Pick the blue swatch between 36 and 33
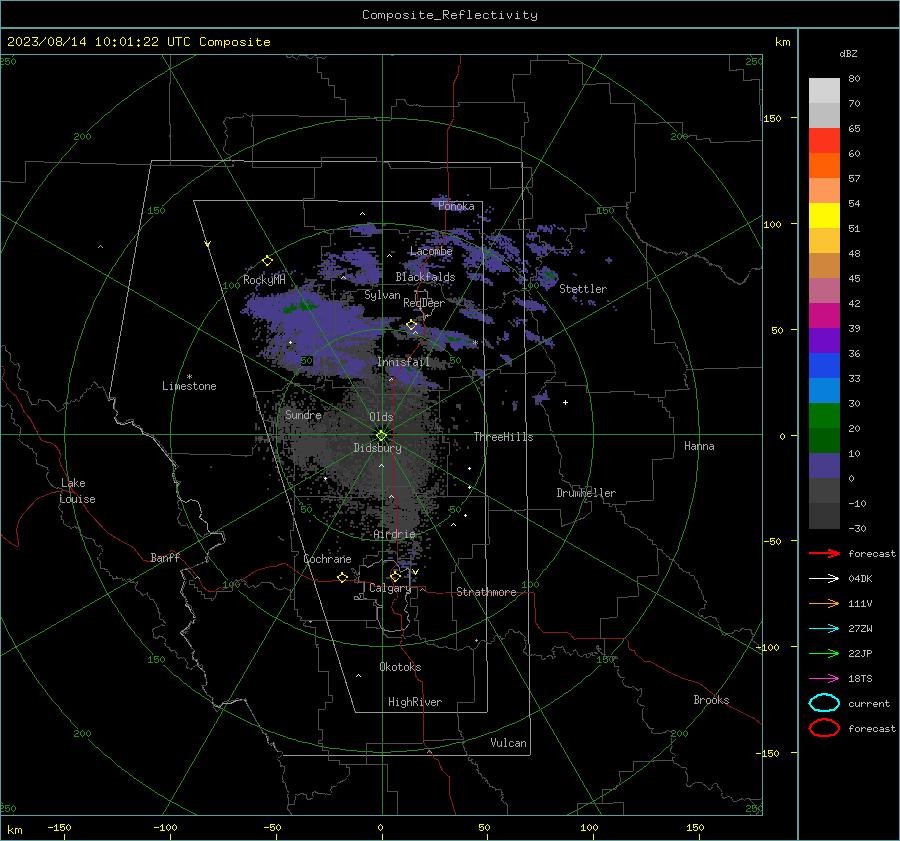900x841 pixels. tap(824, 365)
